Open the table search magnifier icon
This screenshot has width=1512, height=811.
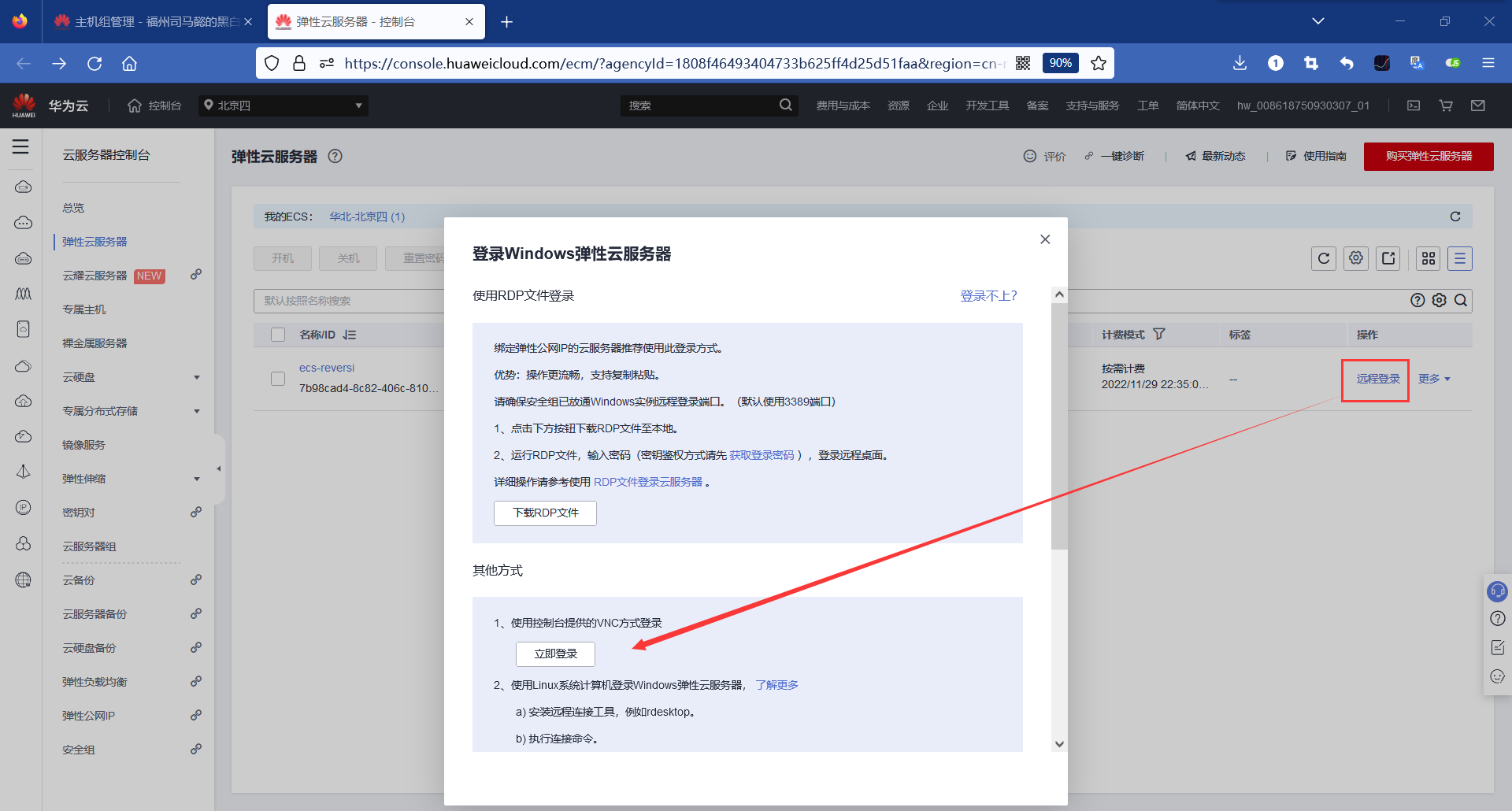coord(1461,300)
